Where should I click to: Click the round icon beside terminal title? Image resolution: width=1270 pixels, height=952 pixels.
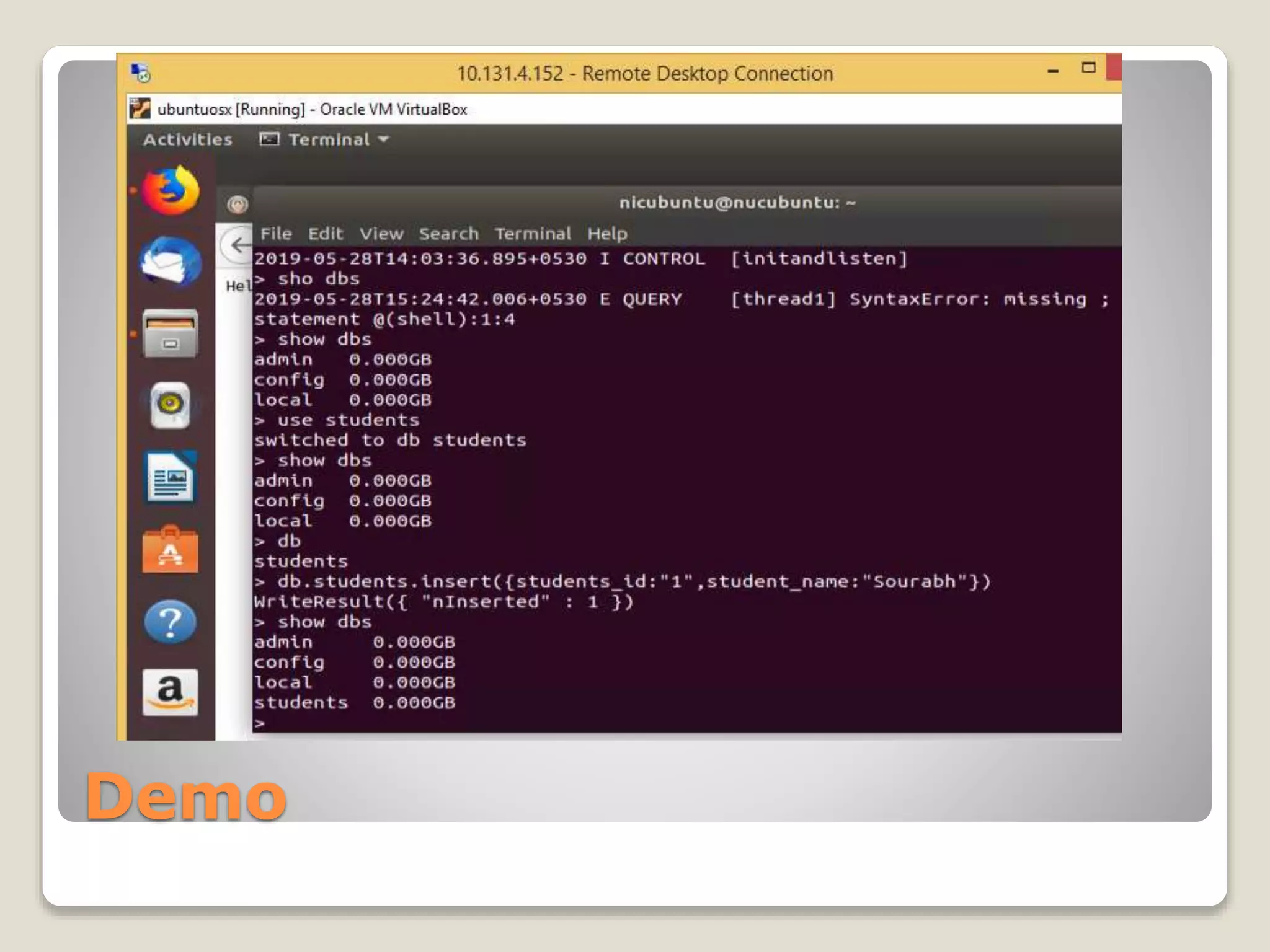tap(238, 204)
